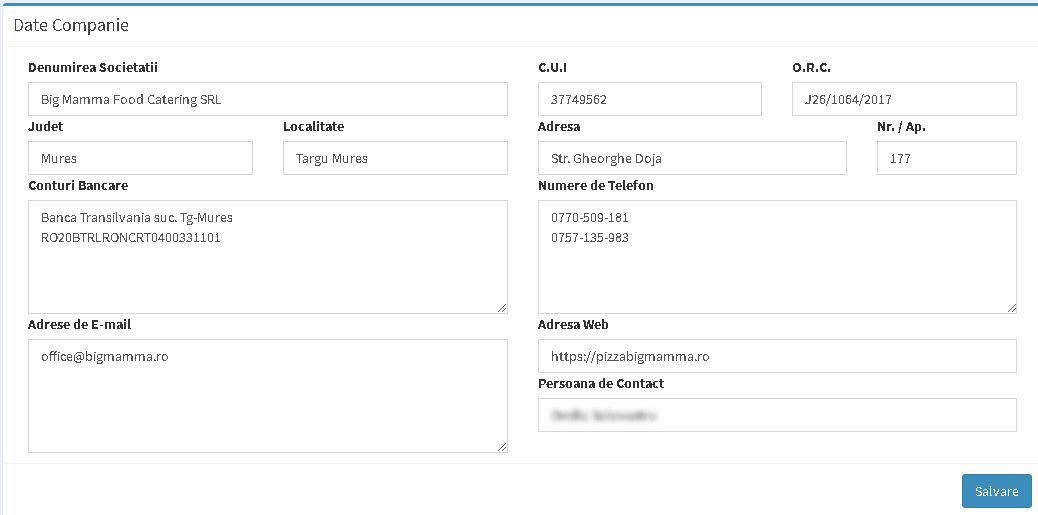Image resolution: width=1038 pixels, height=515 pixels.
Task: Focus the Adrese de E-mail text area
Action: 268,396
